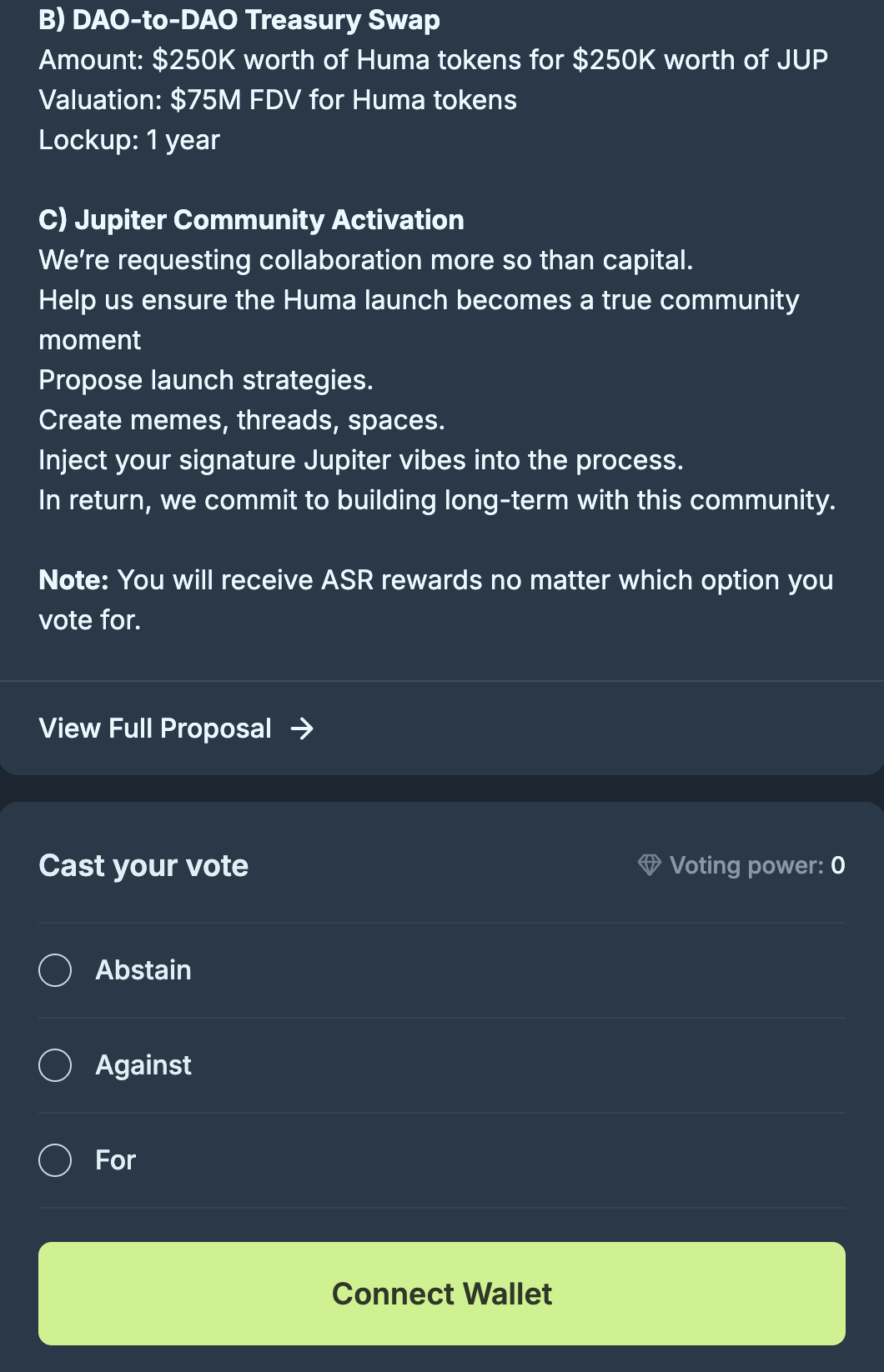Click the "Lockup: 1 year" line
Screen dimensions: 884x1372
129,140
